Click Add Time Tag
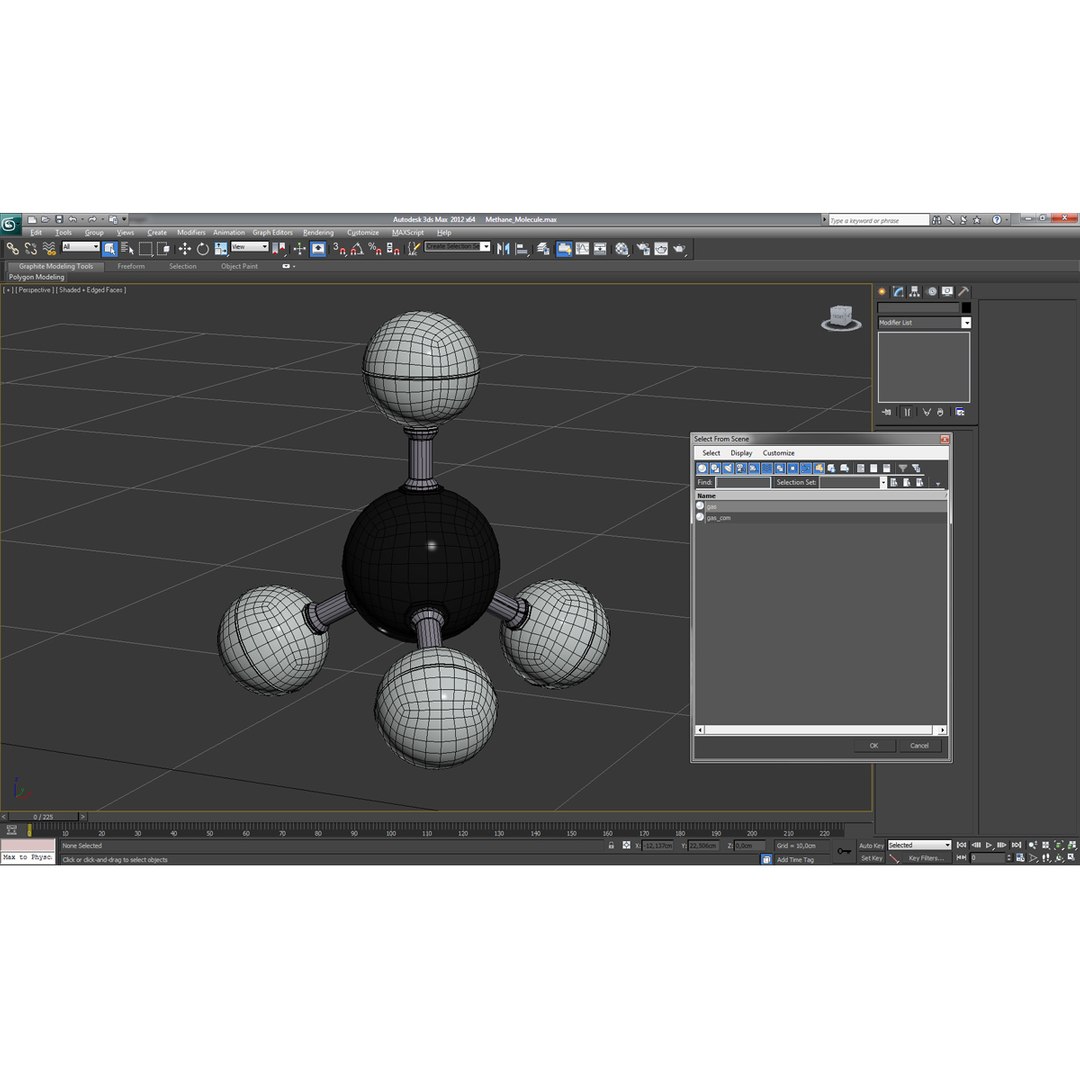 (x=795, y=860)
